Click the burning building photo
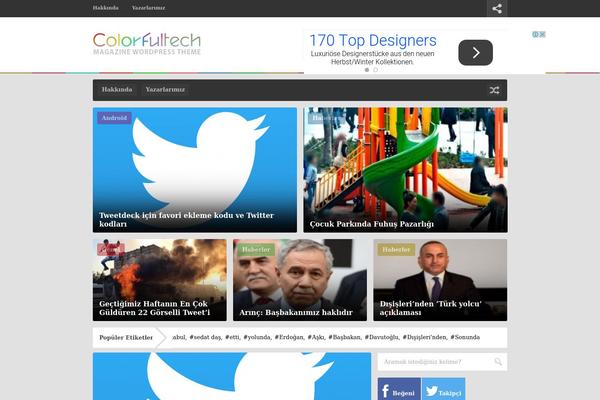The height and width of the screenshot is (400, 600). coord(160,280)
